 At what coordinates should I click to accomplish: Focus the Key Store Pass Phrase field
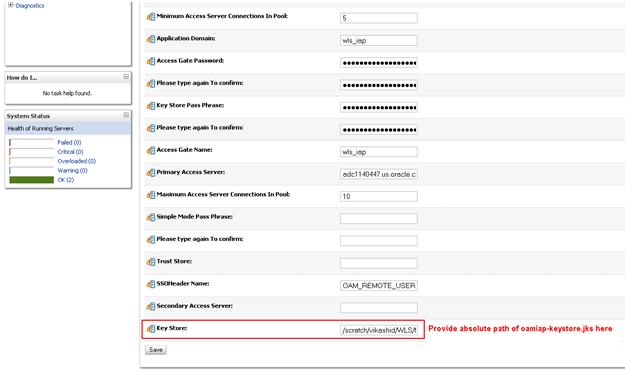[379, 107]
